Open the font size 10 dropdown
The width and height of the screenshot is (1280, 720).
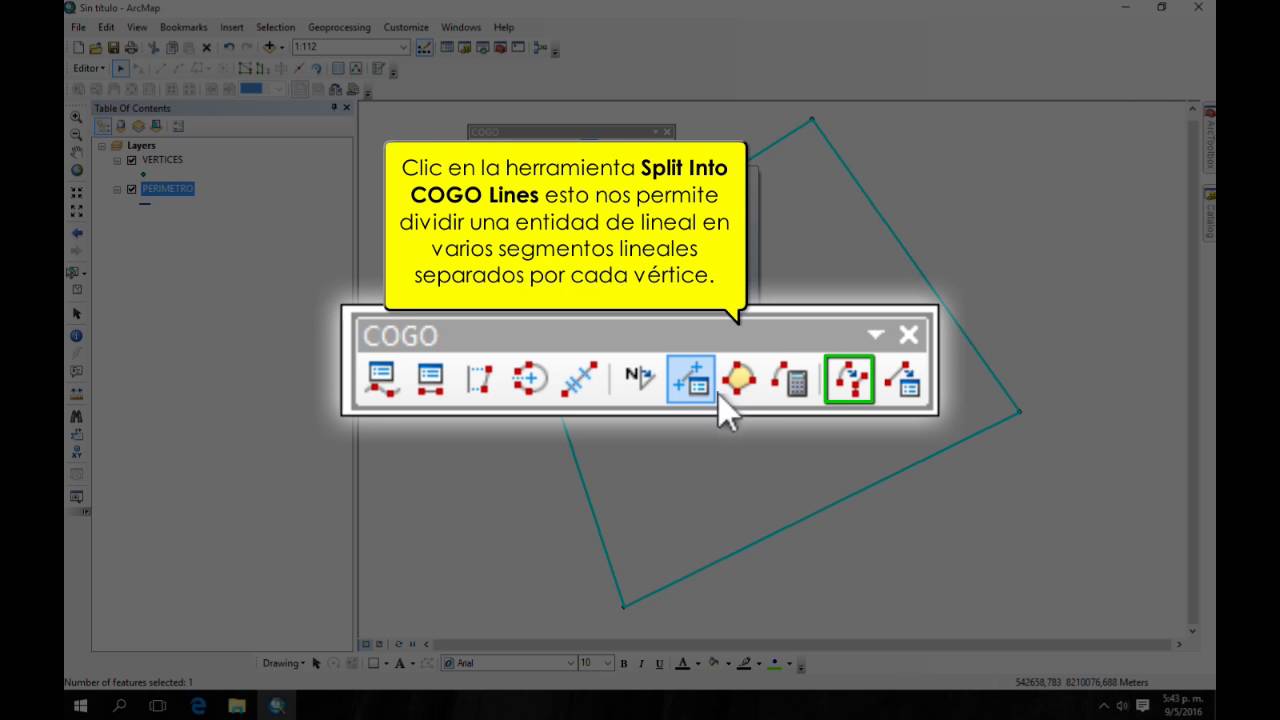608,663
